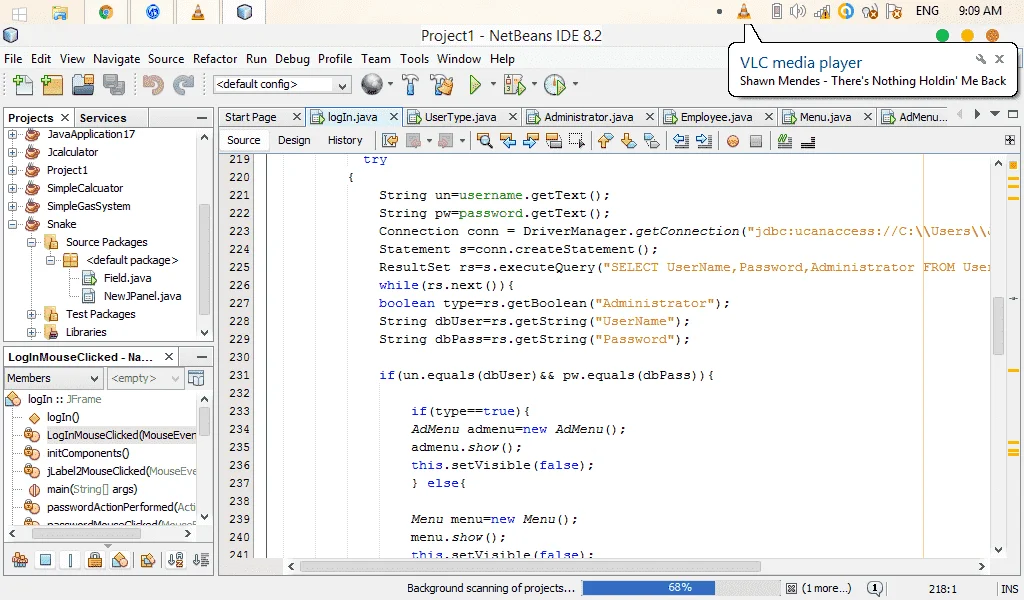Toggle Show Static Members in Navigator
Image resolution: width=1024 pixels, height=600 pixels.
pos(70,560)
